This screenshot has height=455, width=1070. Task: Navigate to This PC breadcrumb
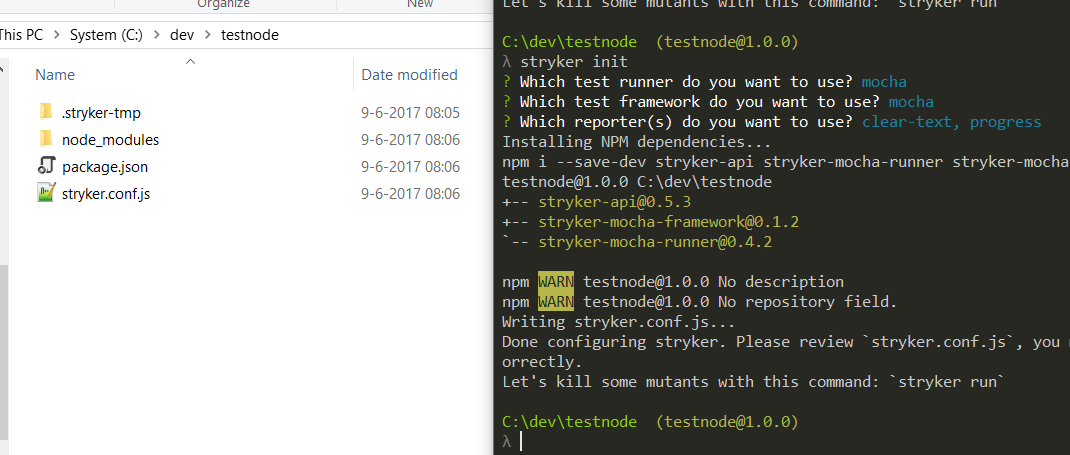tap(21, 35)
